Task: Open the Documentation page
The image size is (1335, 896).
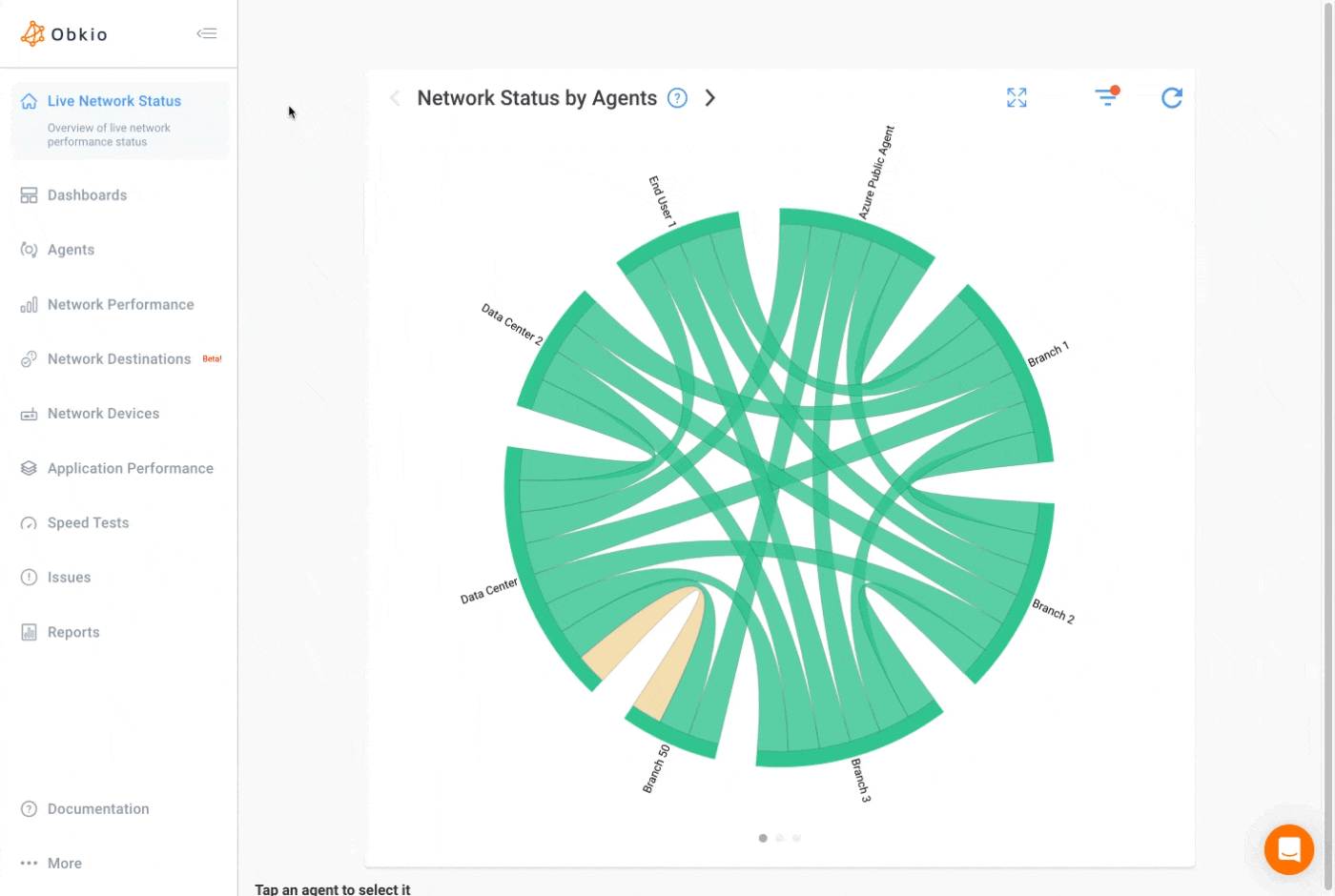Action: coord(98,808)
